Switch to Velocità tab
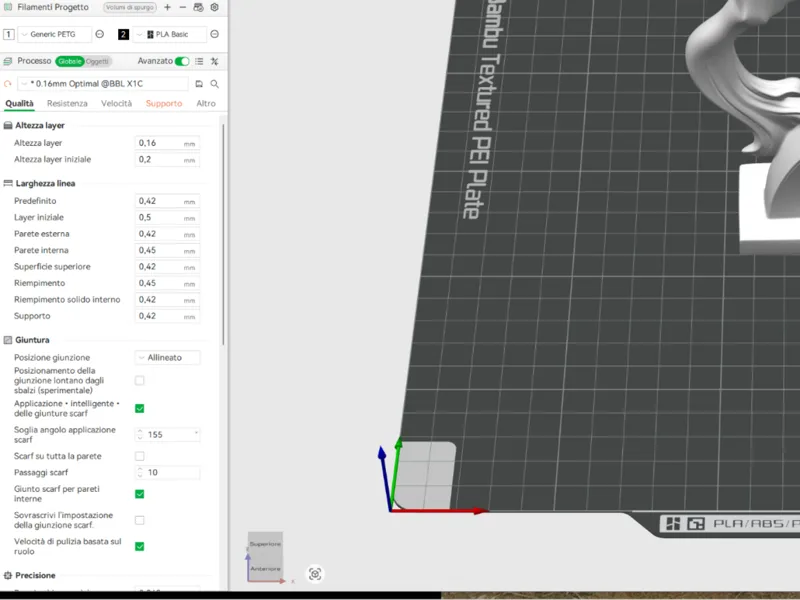 pos(116,103)
